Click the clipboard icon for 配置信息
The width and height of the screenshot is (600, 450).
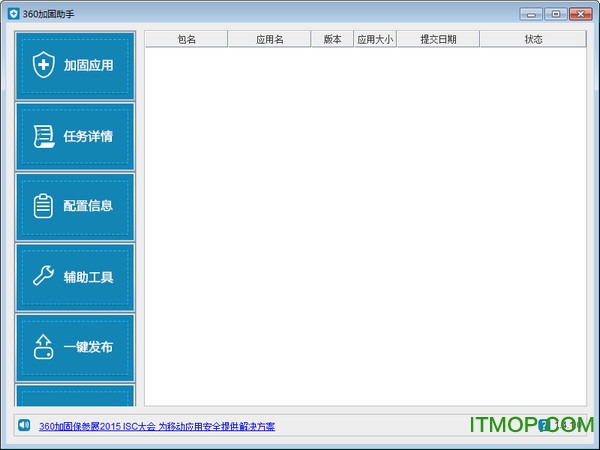pyautogui.click(x=42, y=206)
